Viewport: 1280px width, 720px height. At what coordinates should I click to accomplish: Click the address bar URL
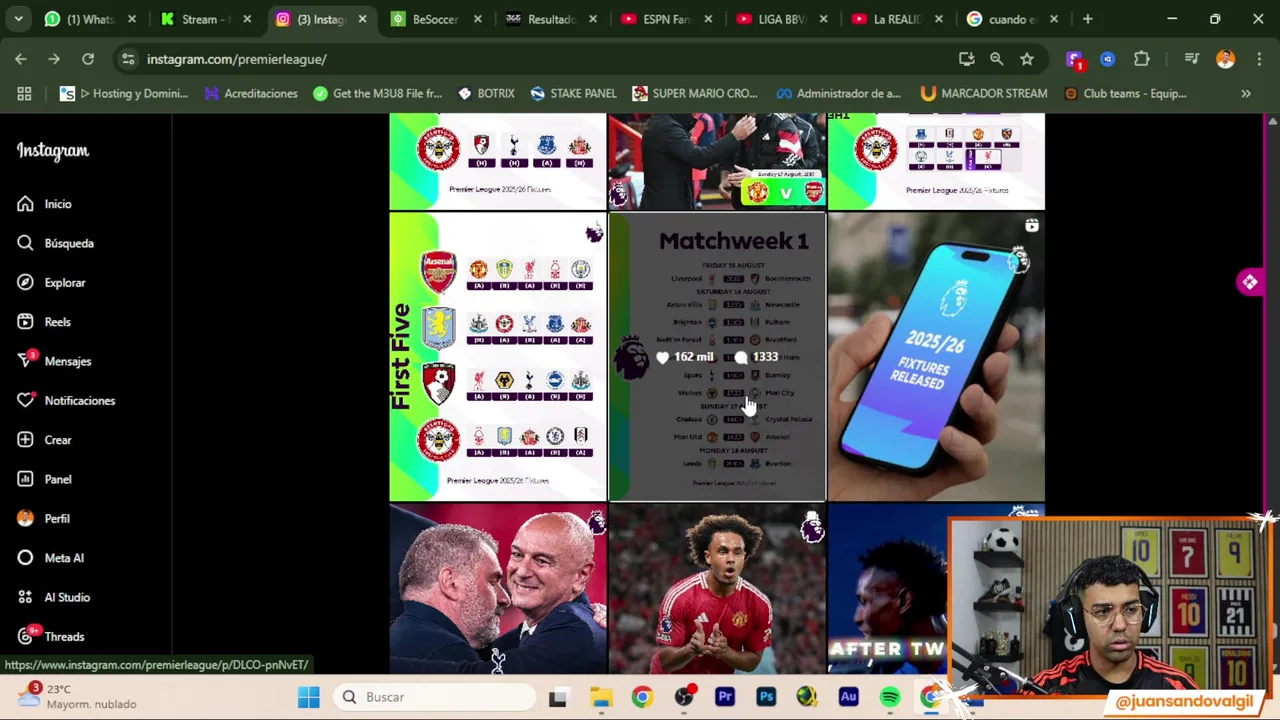pyautogui.click(x=237, y=59)
